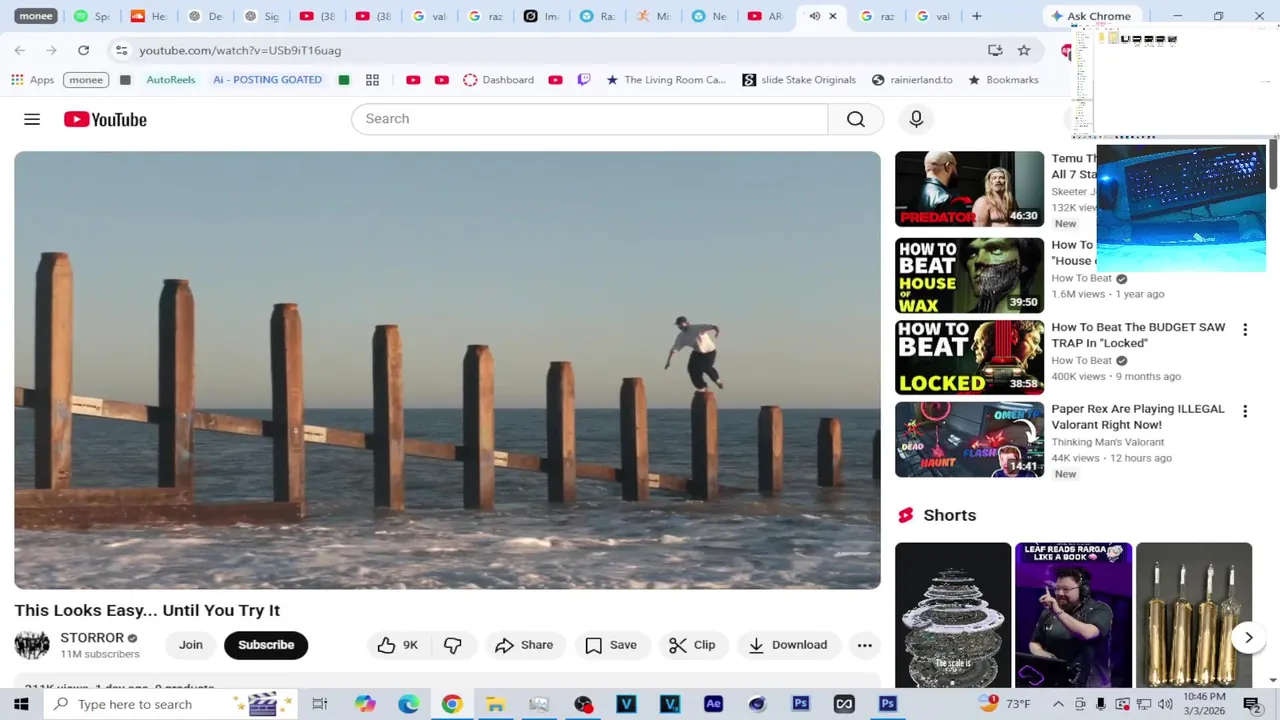Open the How To Beat House of Wax thumbnail
This screenshot has width=1280, height=720.
click(x=969, y=275)
